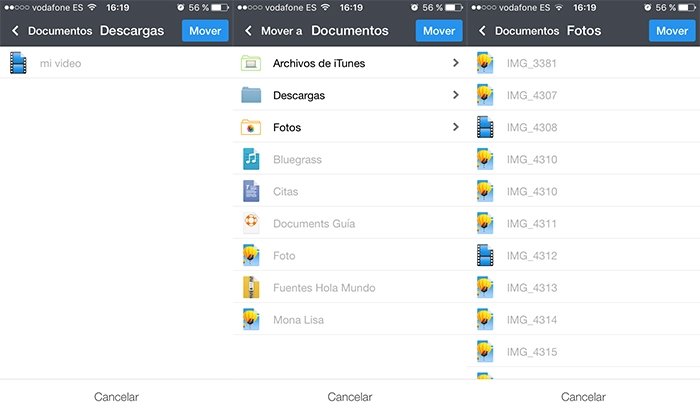This screenshot has width=700, height=414.
Task: Tap the Citas document icon
Action: 251,191
